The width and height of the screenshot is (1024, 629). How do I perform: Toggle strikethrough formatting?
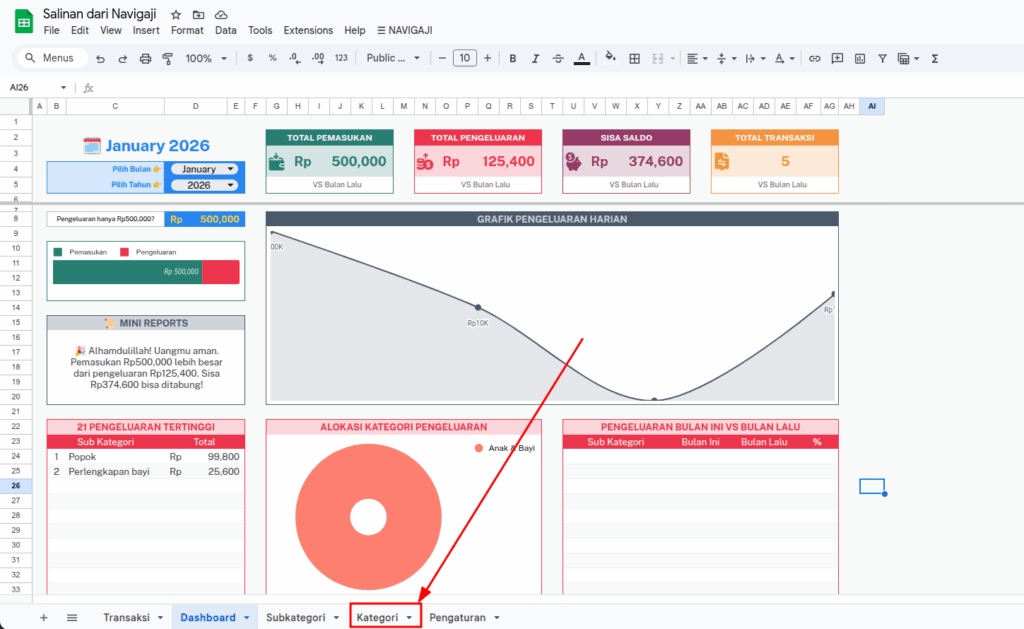coord(558,59)
